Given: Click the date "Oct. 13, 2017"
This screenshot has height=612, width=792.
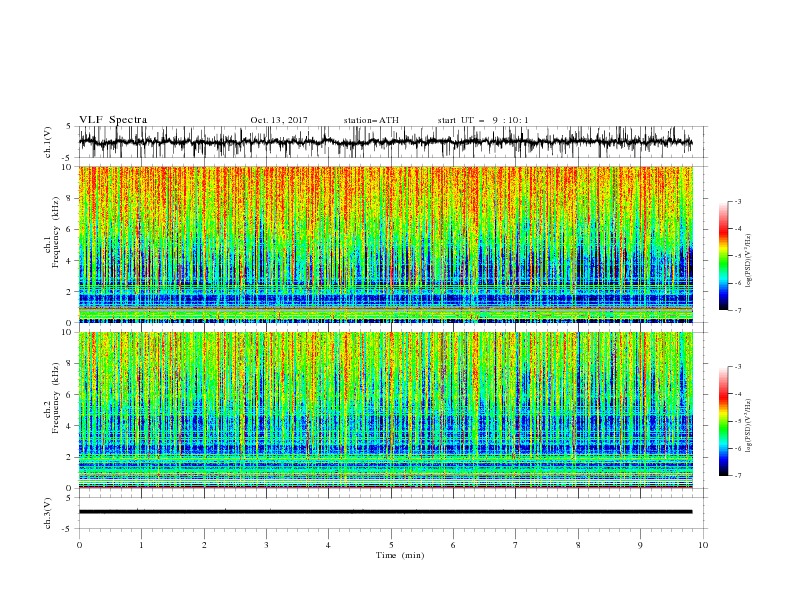Looking at the screenshot, I should pyautogui.click(x=279, y=120).
